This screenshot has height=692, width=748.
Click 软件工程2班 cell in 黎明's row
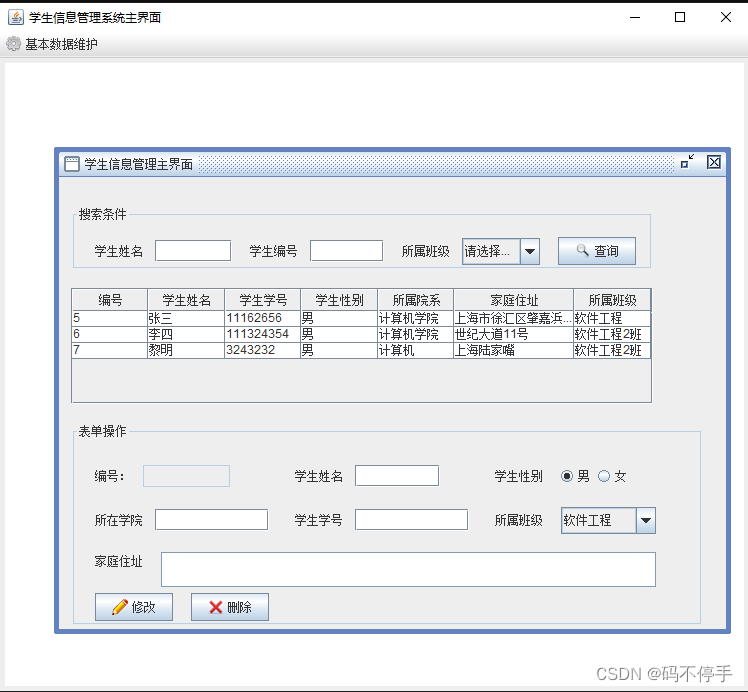(x=612, y=351)
